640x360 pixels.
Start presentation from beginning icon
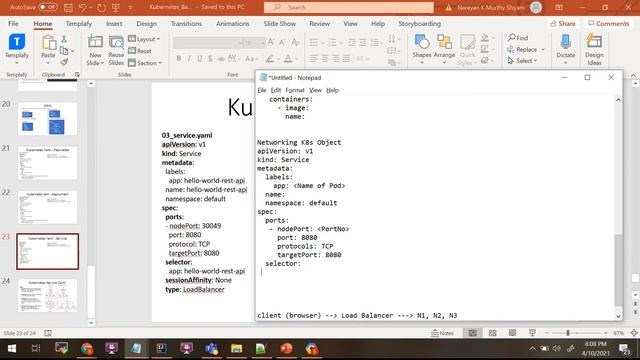click(x=116, y=7)
